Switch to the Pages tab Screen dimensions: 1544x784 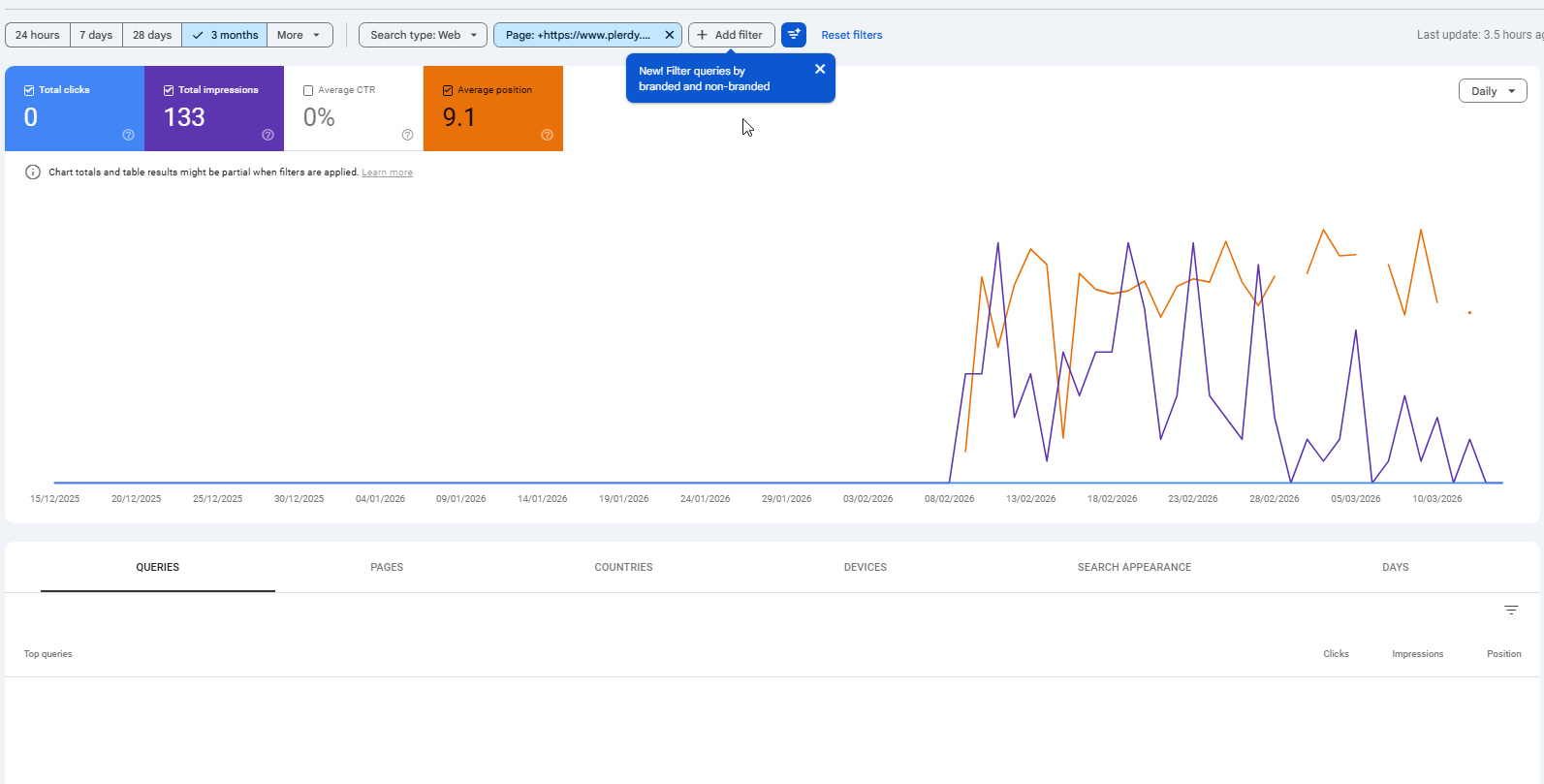coord(387,567)
